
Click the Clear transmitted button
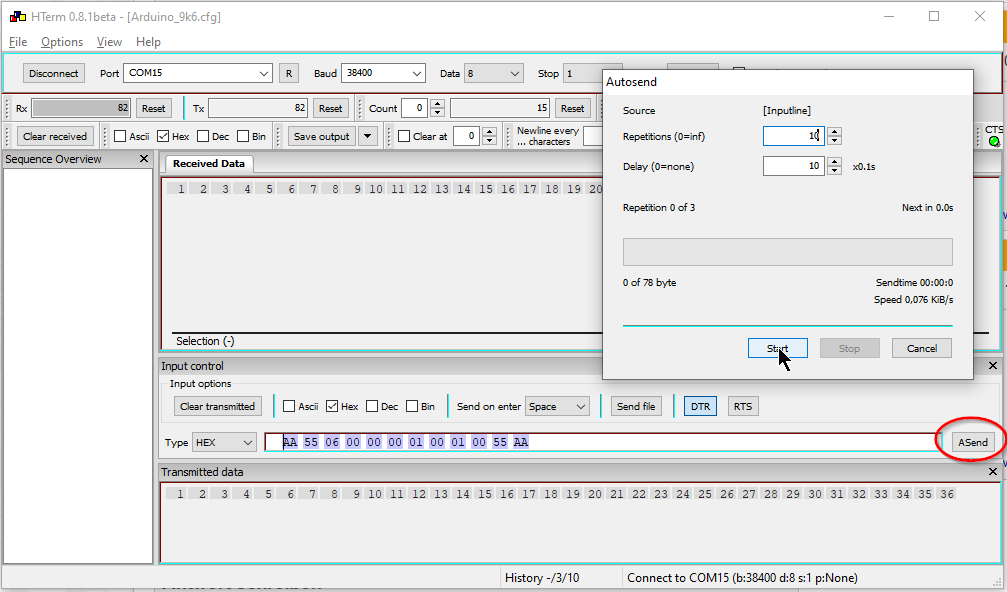point(218,406)
